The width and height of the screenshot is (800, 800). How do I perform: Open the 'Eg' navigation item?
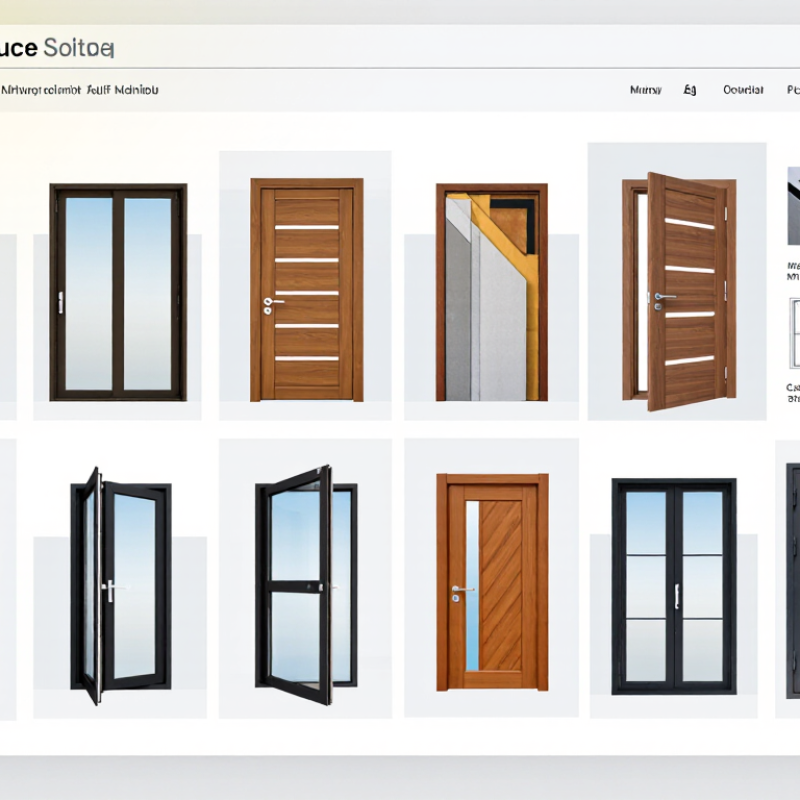[689, 90]
